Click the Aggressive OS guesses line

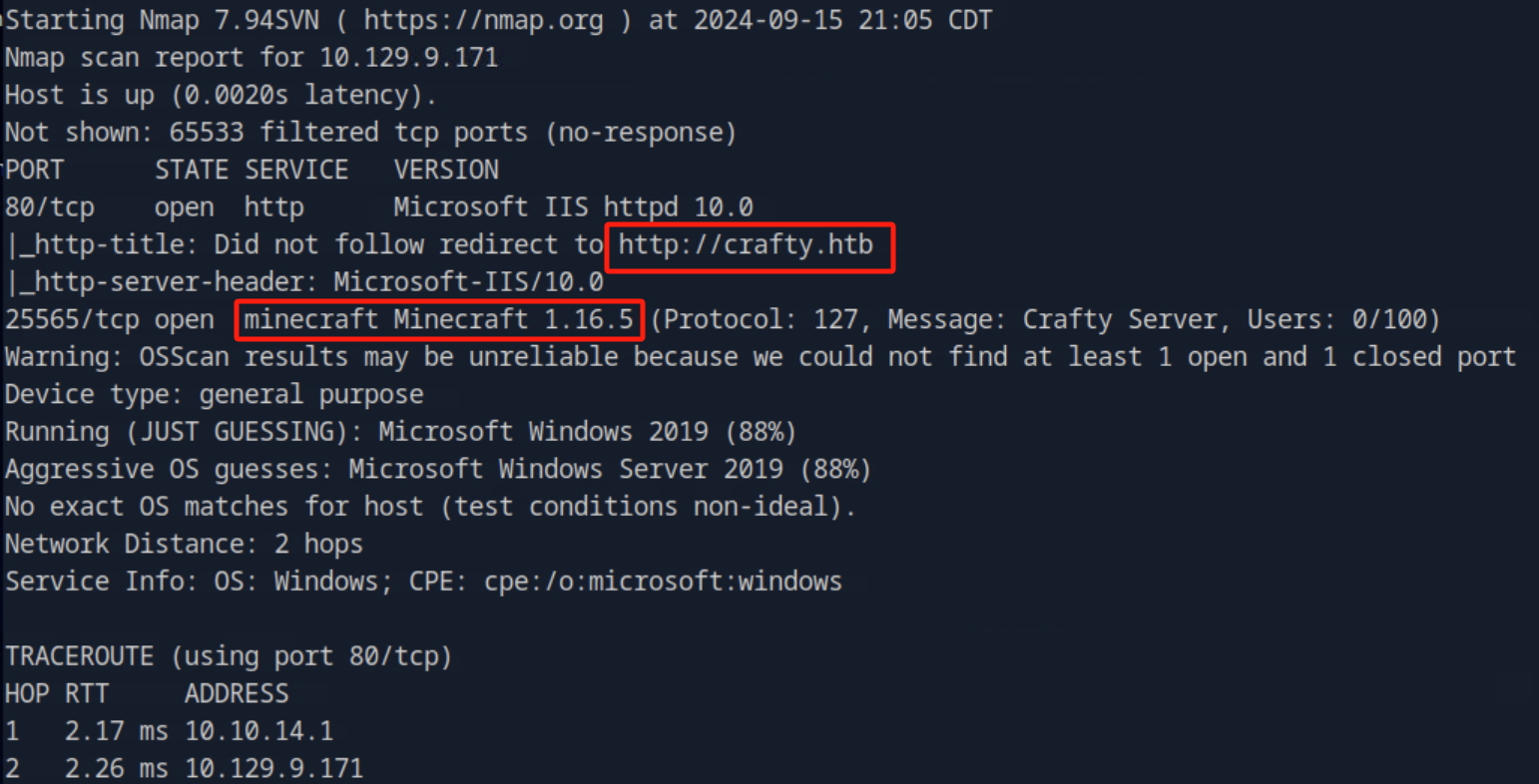pos(437,470)
